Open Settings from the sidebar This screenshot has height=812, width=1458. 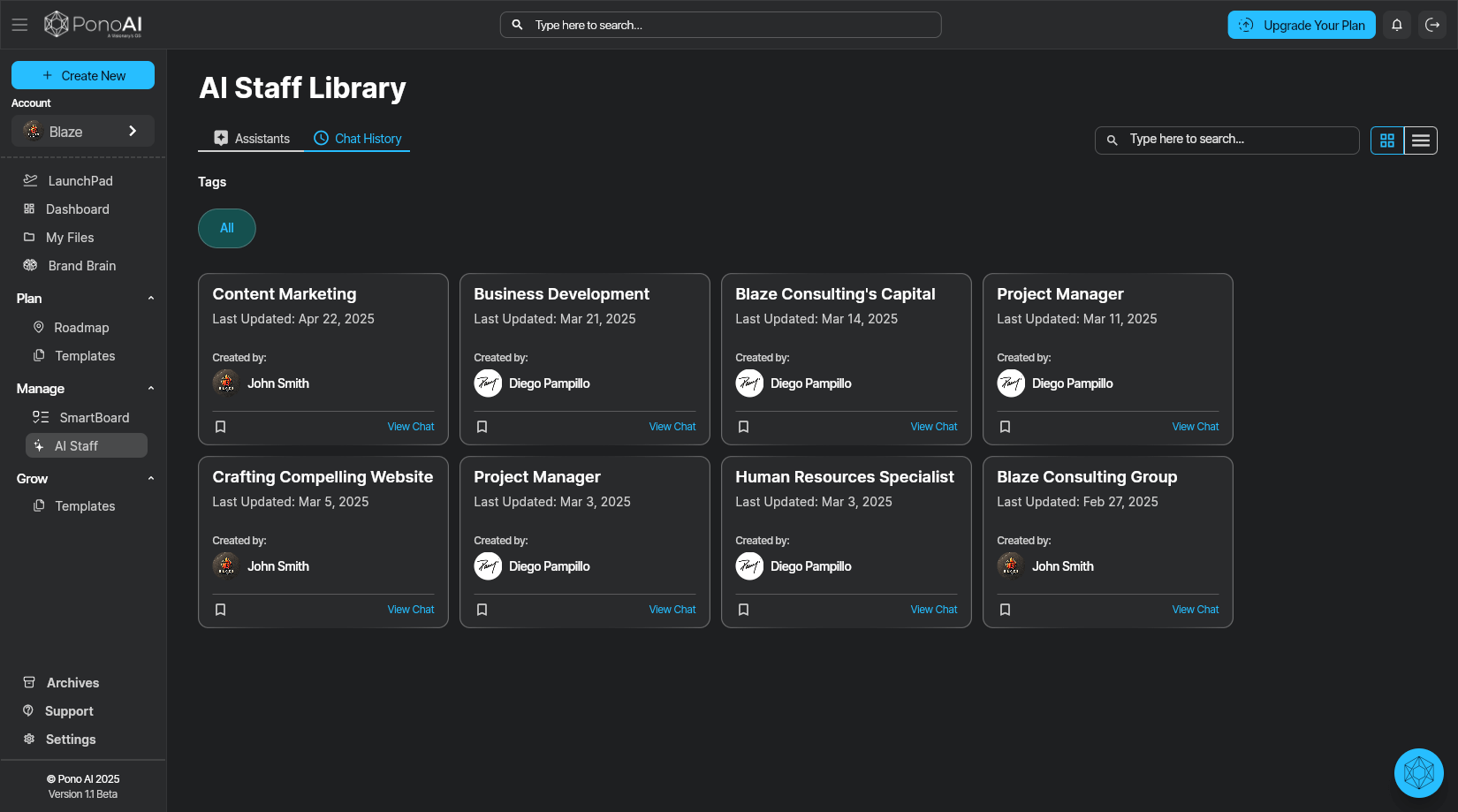(x=71, y=740)
